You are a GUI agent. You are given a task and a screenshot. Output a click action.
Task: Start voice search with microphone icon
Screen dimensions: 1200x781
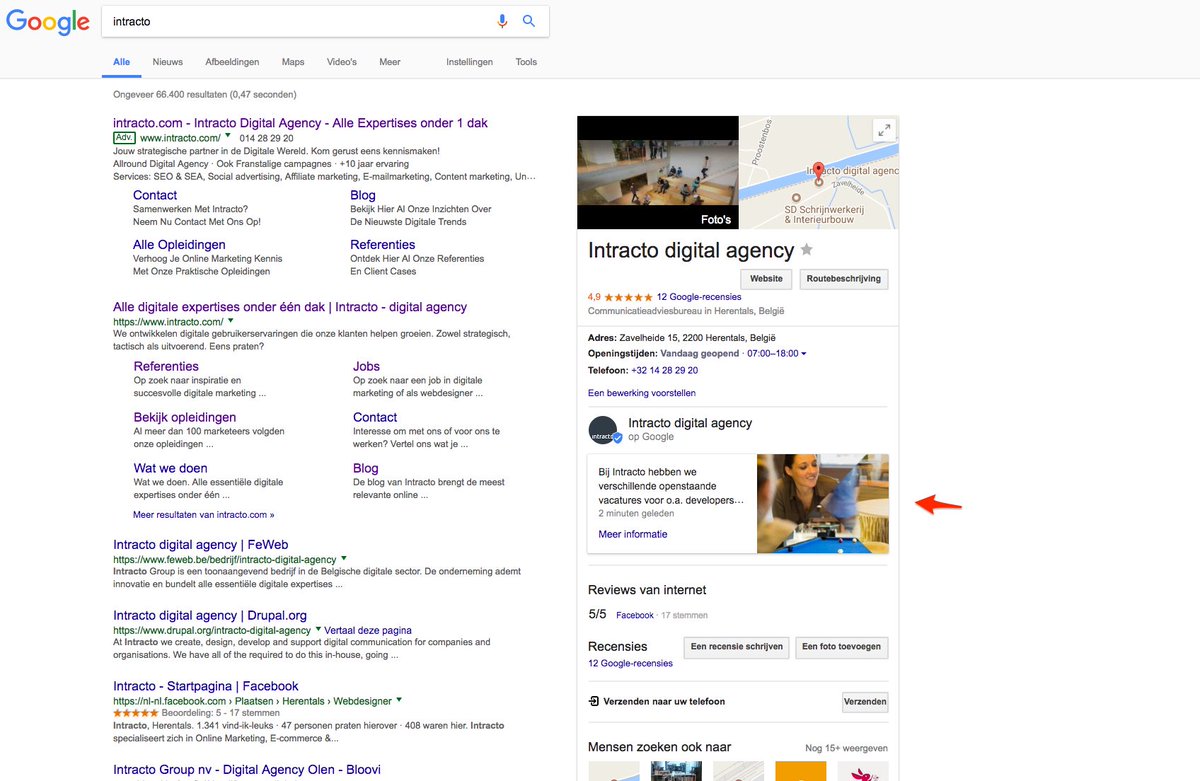point(503,21)
